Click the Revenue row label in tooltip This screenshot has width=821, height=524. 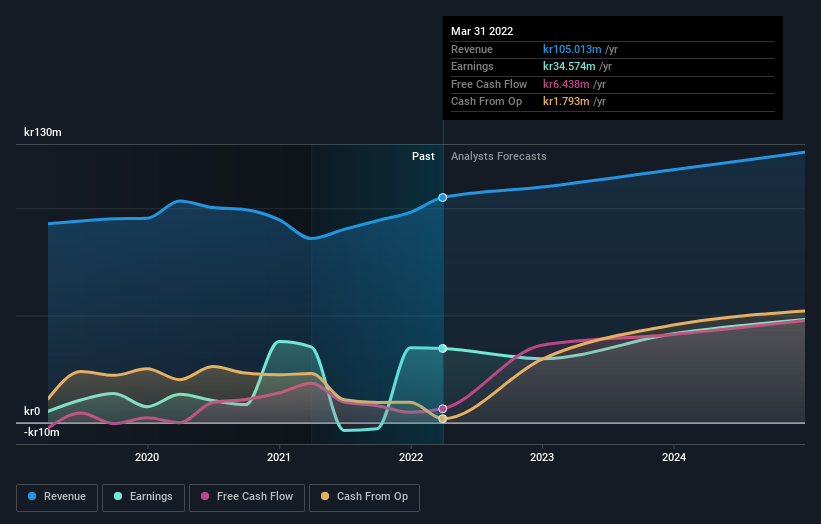pyautogui.click(x=472, y=49)
